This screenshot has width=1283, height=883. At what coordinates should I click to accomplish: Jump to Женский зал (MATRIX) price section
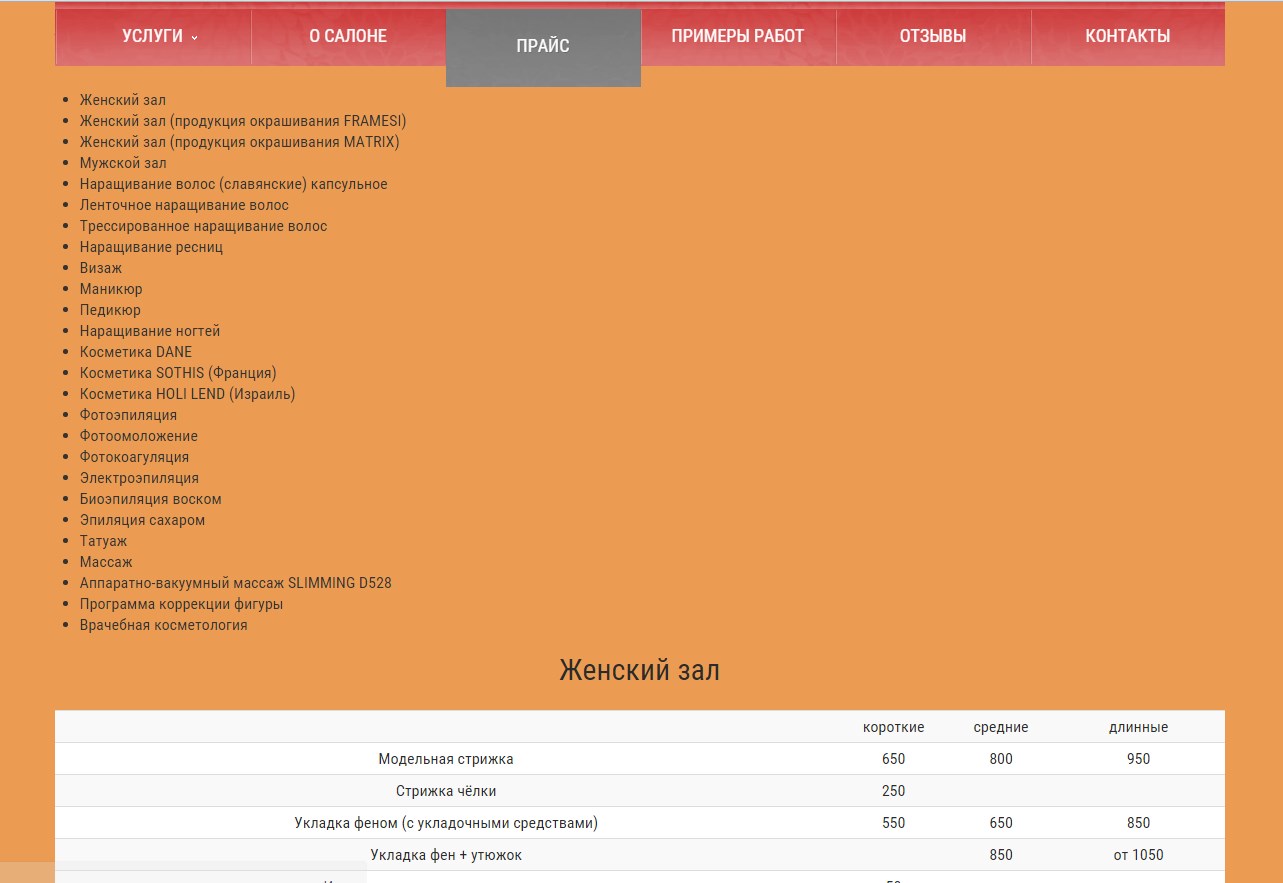pyautogui.click(x=239, y=142)
